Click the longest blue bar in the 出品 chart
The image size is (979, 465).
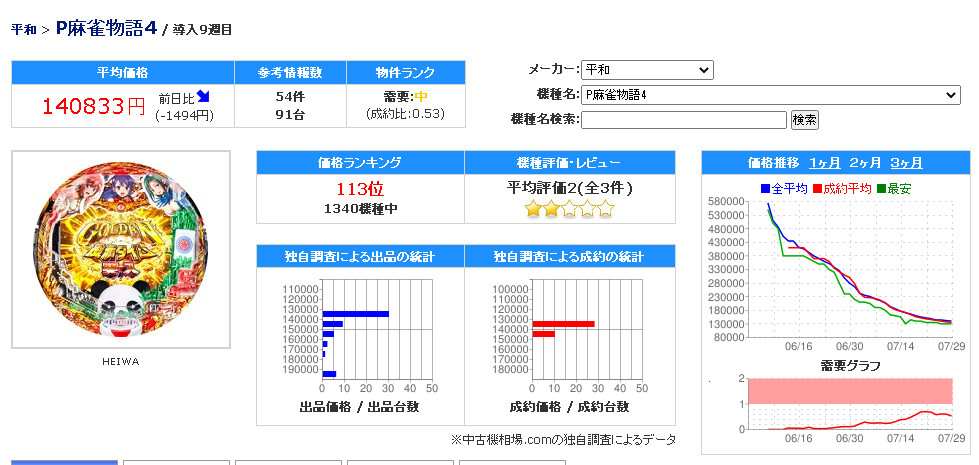355,314
